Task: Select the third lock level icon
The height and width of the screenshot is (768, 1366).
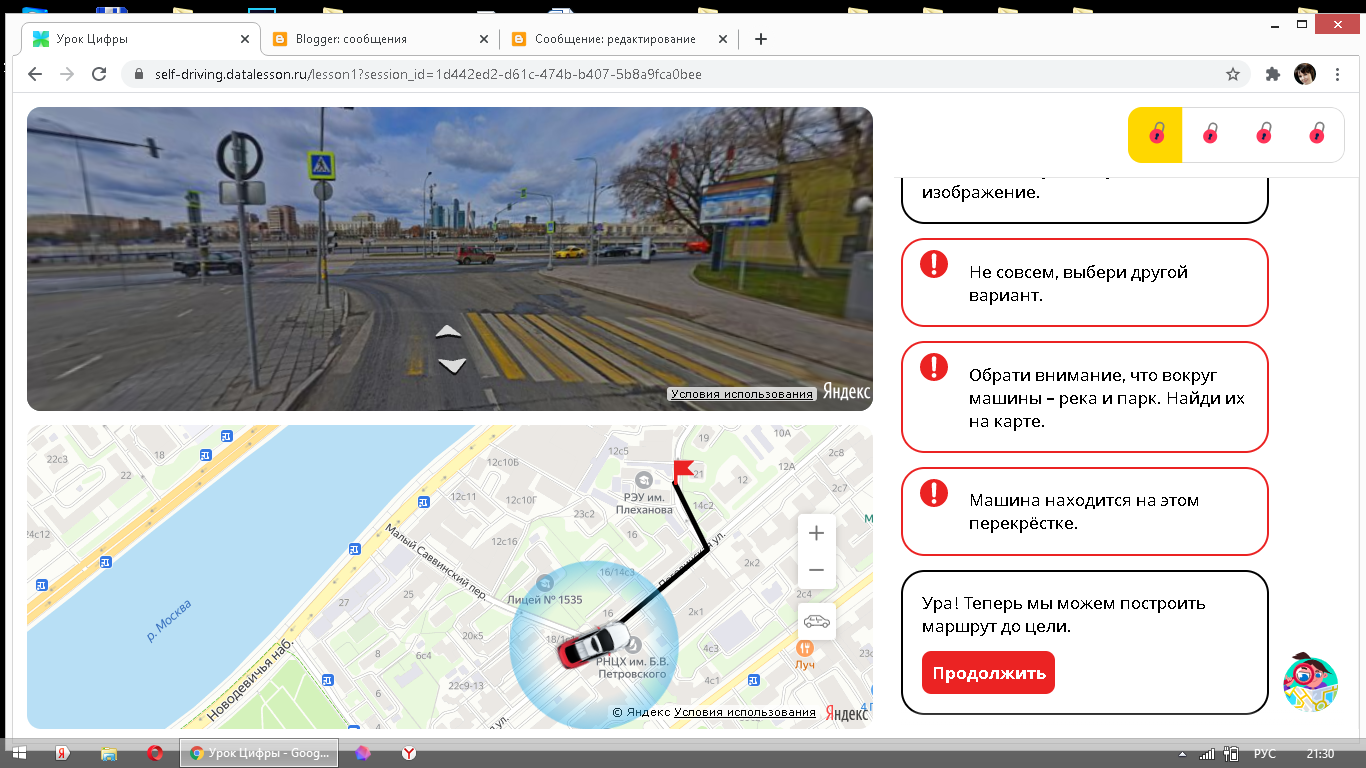Action: 1264,133
